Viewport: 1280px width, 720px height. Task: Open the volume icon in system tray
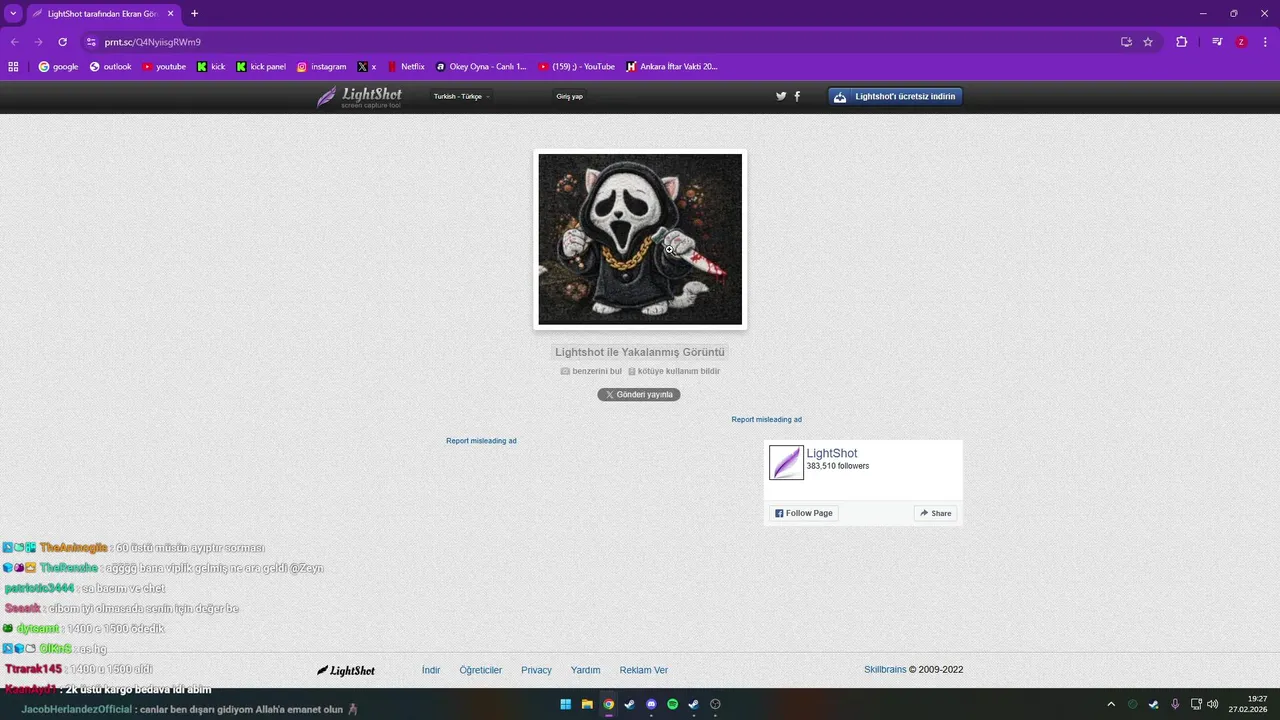point(1213,704)
